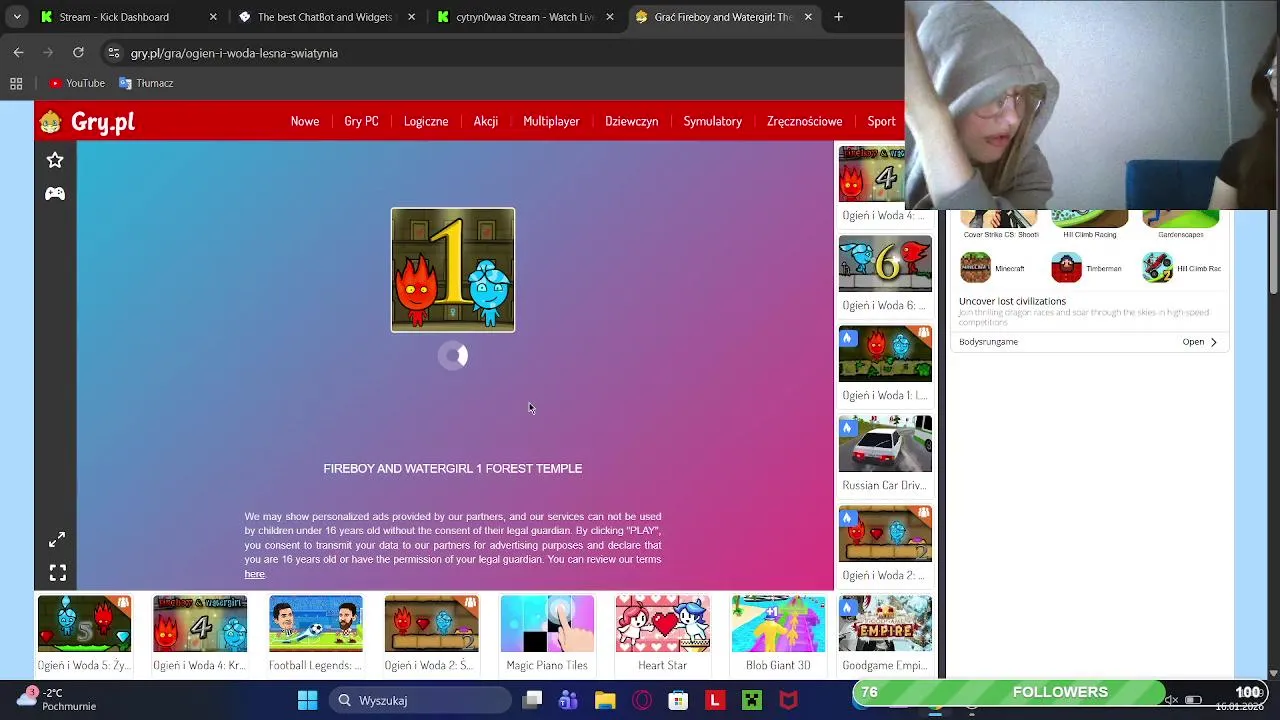
Task: Open the weather widget showing -2°C
Action: tap(58, 699)
